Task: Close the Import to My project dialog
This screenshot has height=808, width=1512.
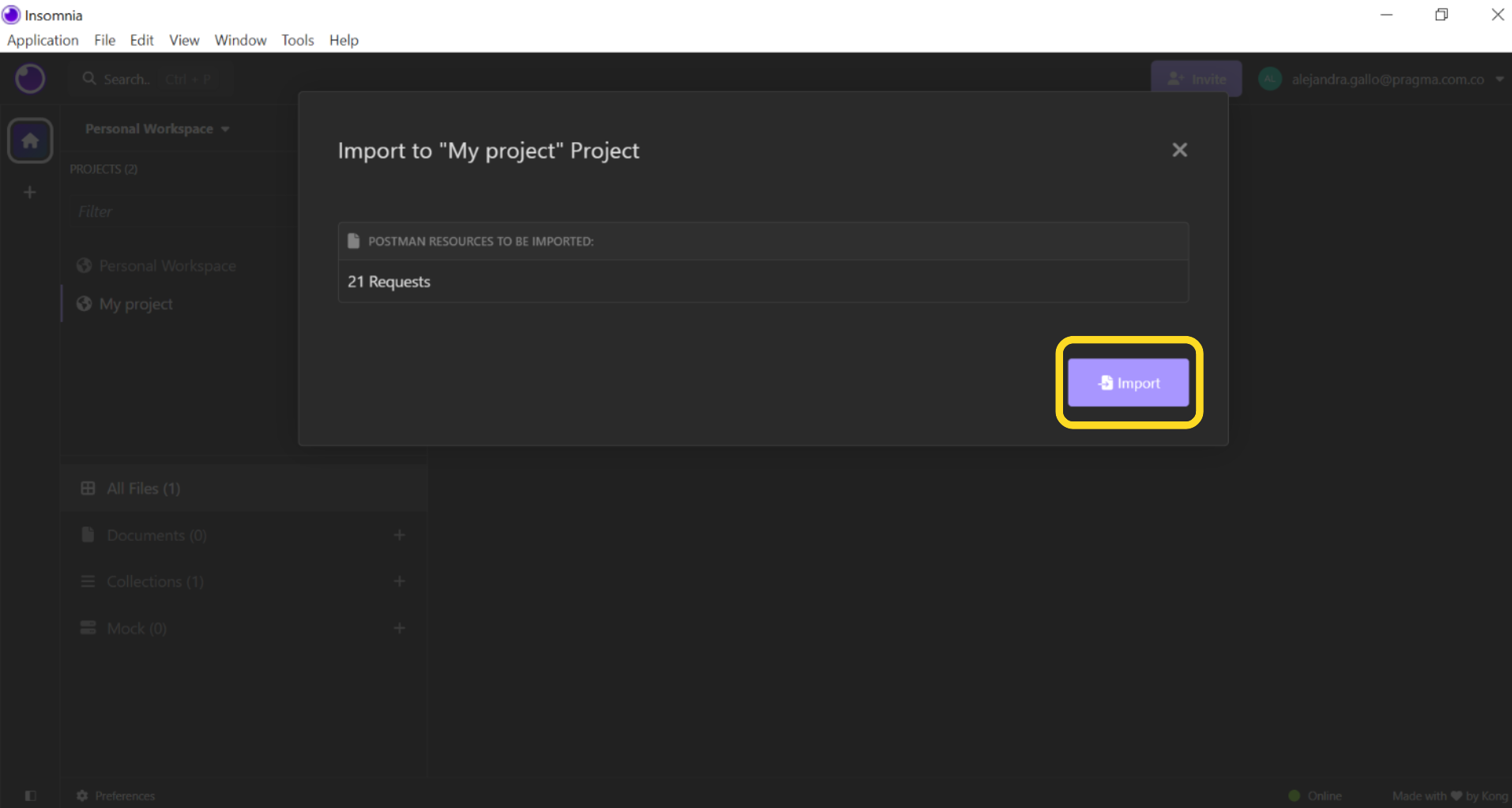Action: tap(1179, 150)
